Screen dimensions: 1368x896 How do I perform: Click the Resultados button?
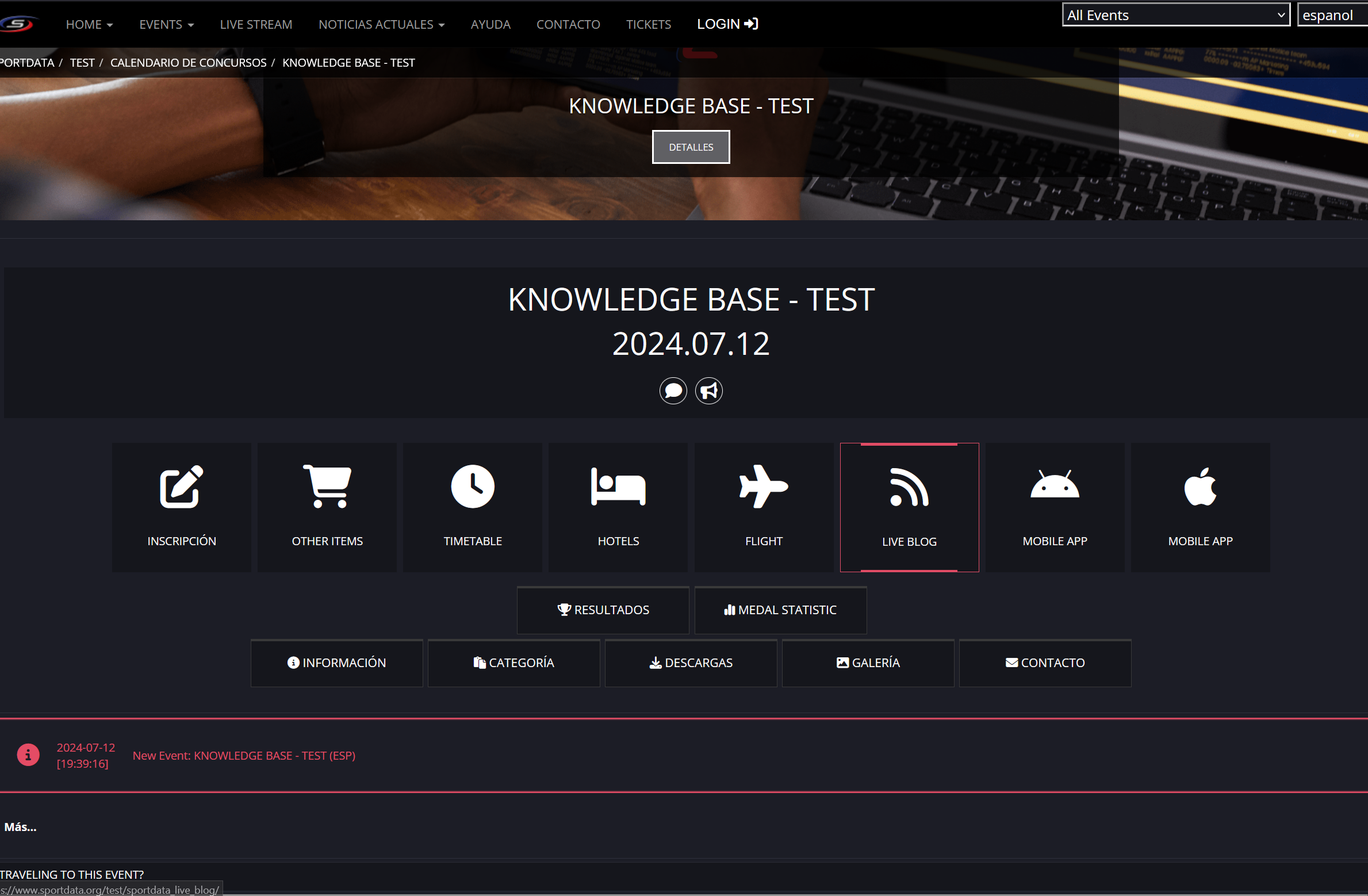(603, 610)
